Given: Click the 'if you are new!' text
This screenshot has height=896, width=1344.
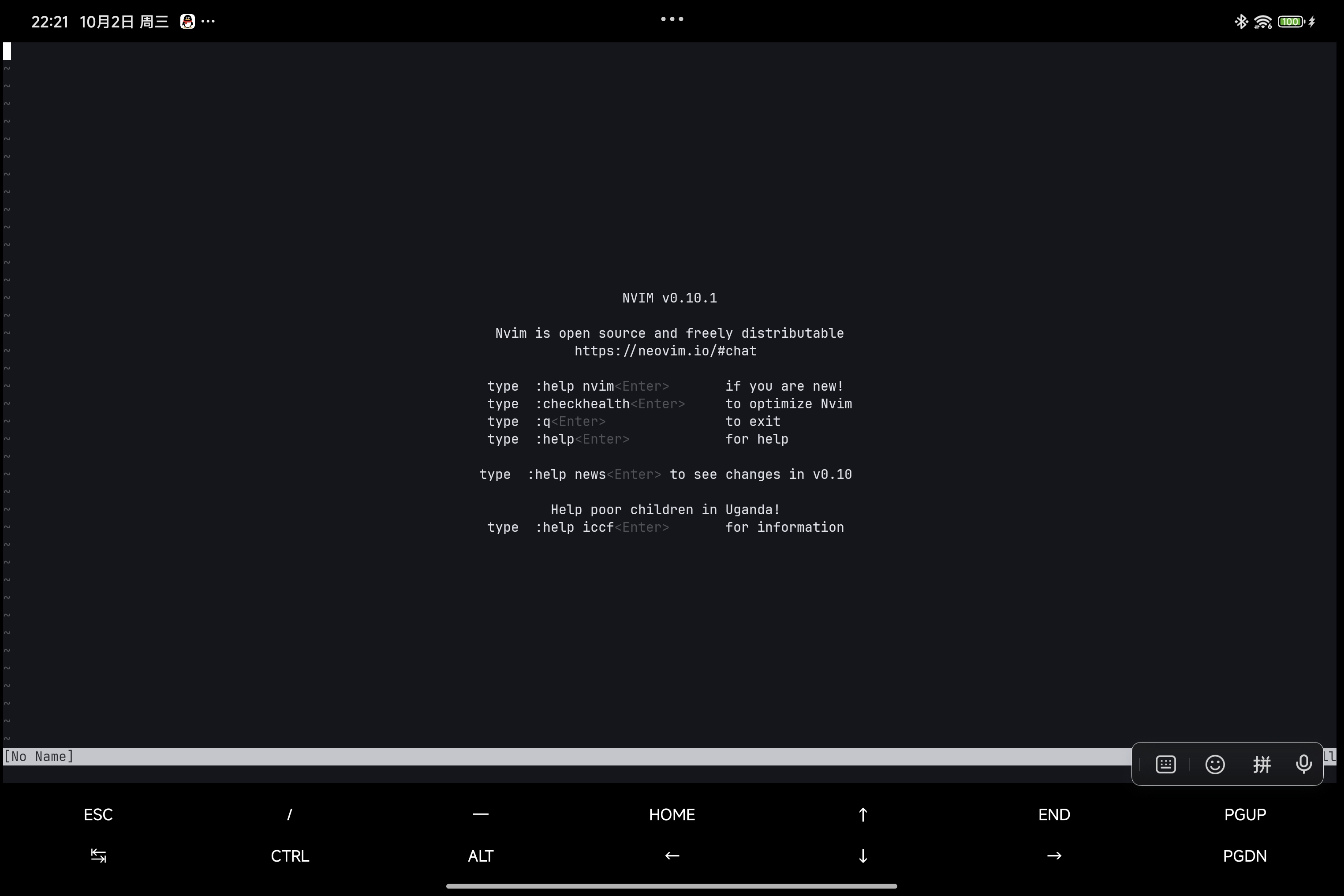Looking at the screenshot, I should (x=784, y=386).
